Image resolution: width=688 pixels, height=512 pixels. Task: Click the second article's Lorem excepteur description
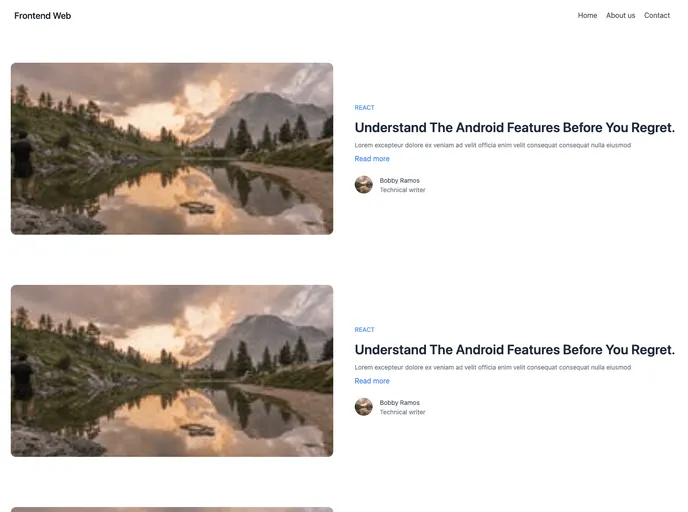click(492, 367)
